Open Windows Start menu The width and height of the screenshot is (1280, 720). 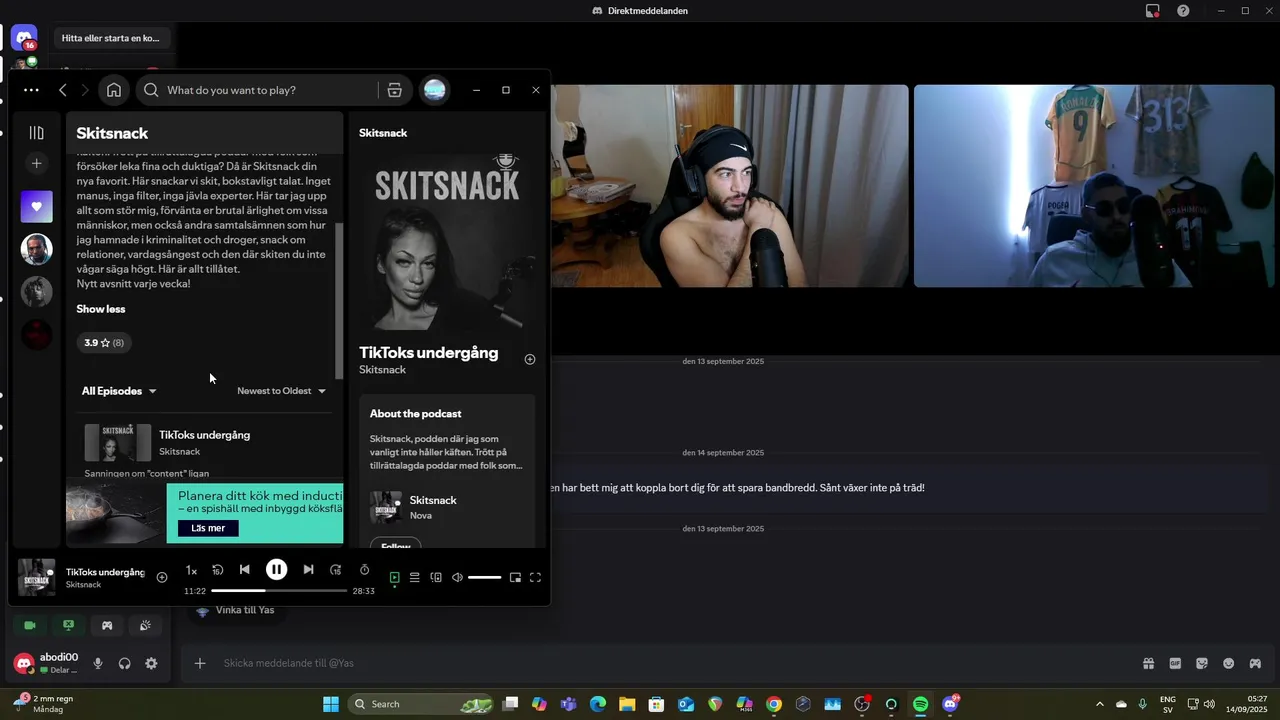pos(331,704)
